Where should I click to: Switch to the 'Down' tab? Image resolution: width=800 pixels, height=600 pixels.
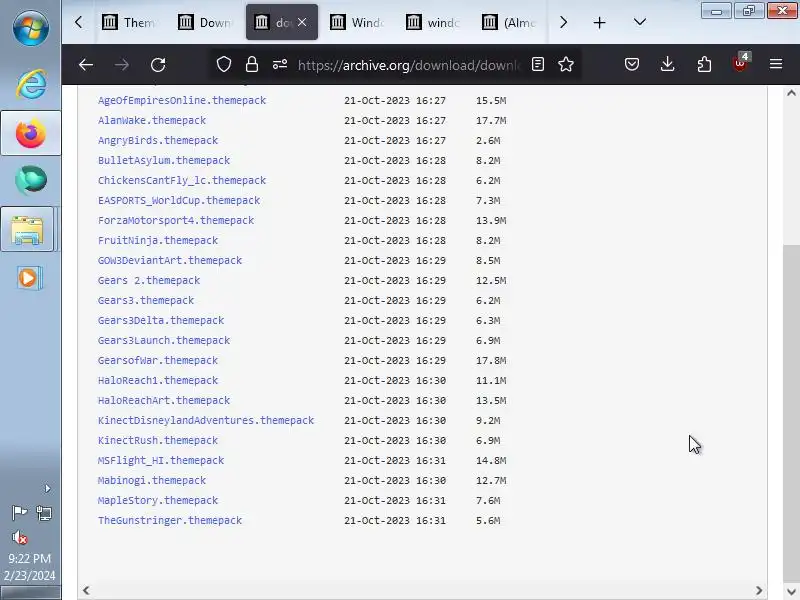click(205, 22)
